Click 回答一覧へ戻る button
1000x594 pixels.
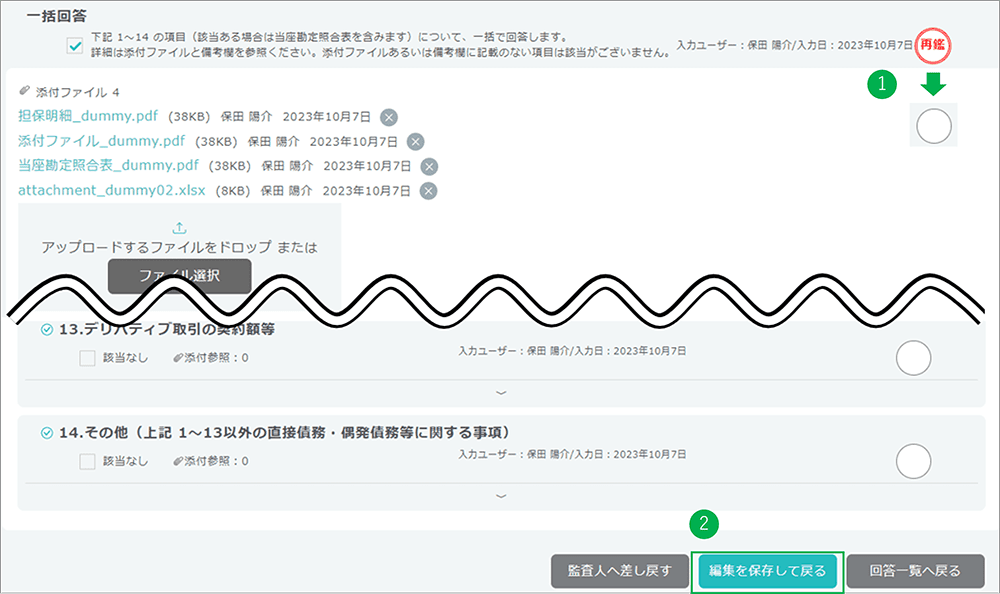[x=914, y=571]
